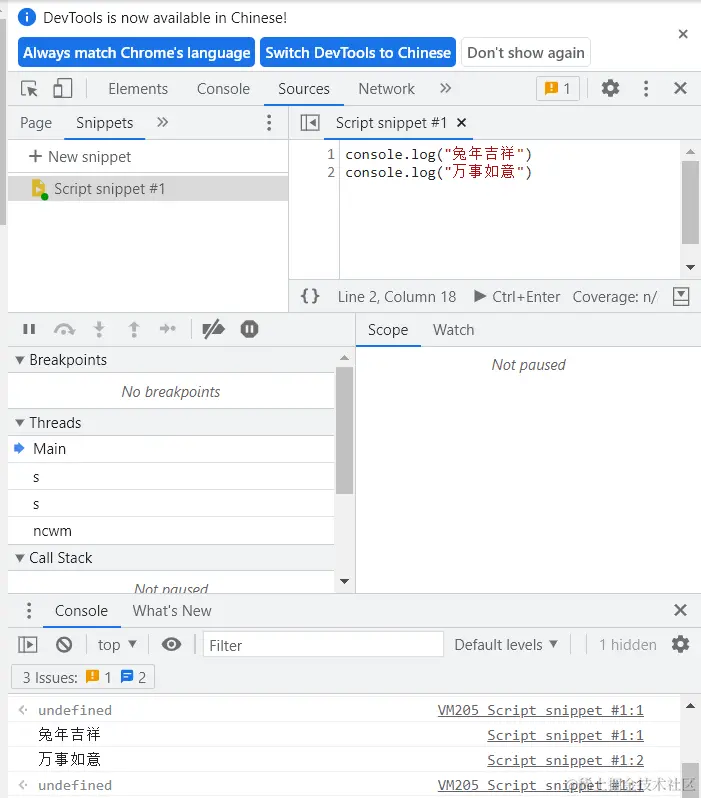Toggle the console sidebar icon
Image resolution: width=701 pixels, height=798 pixels.
(x=27, y=645)
